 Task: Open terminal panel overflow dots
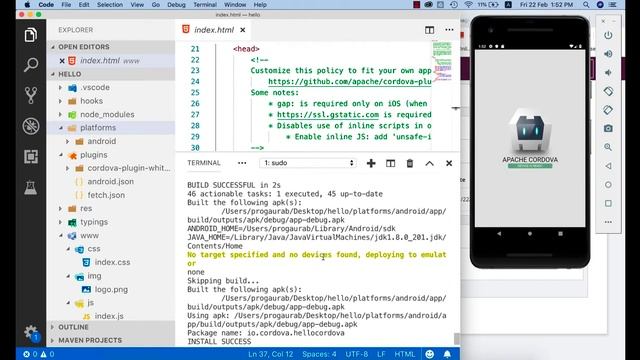coord(242,163)
